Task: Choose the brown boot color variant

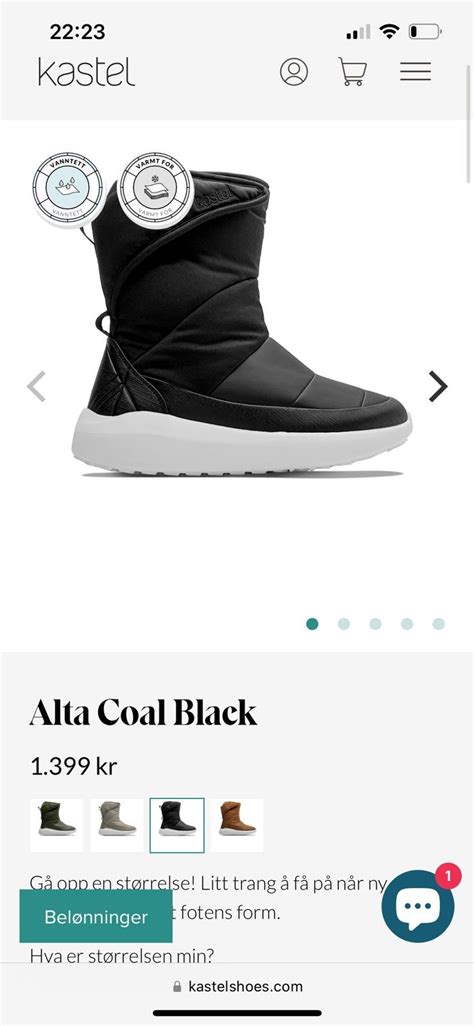Action: tap(237, 825)
